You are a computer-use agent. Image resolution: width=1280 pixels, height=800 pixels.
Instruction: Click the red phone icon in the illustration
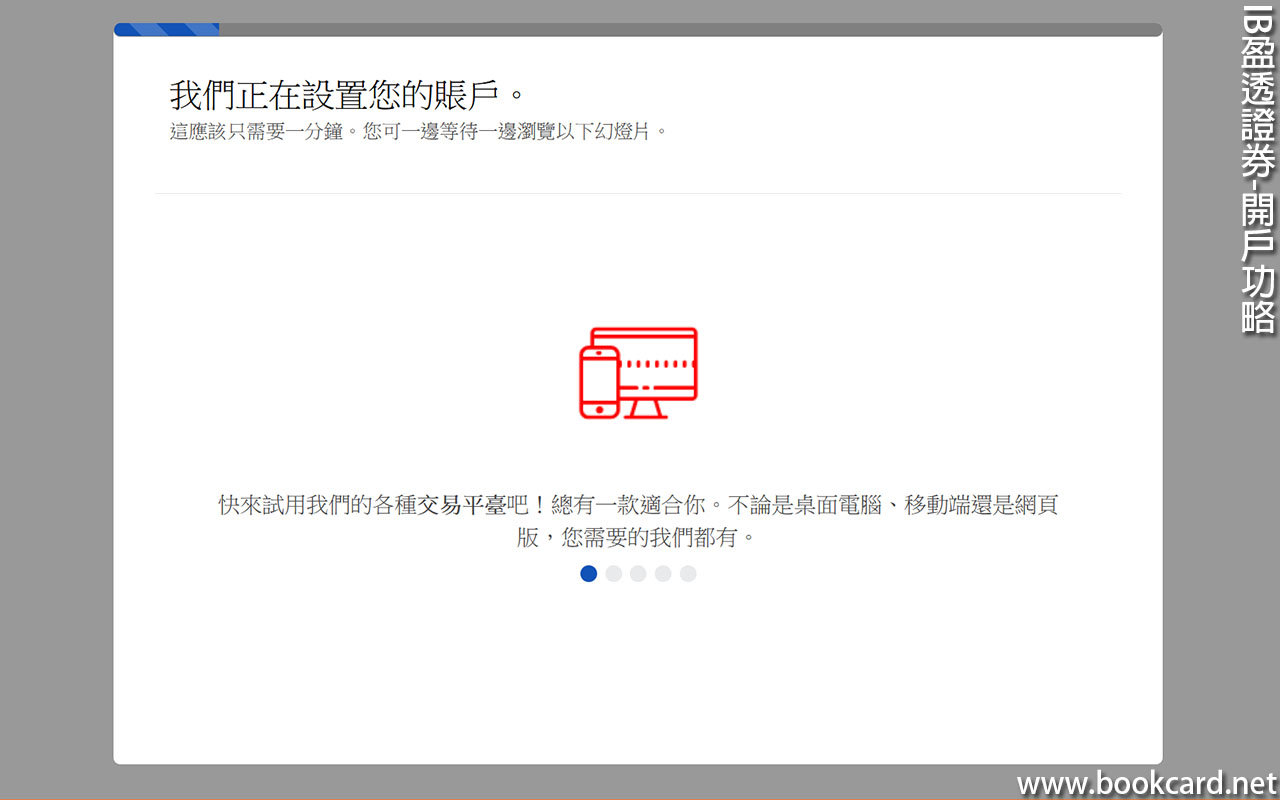click(x=599, y=382)
